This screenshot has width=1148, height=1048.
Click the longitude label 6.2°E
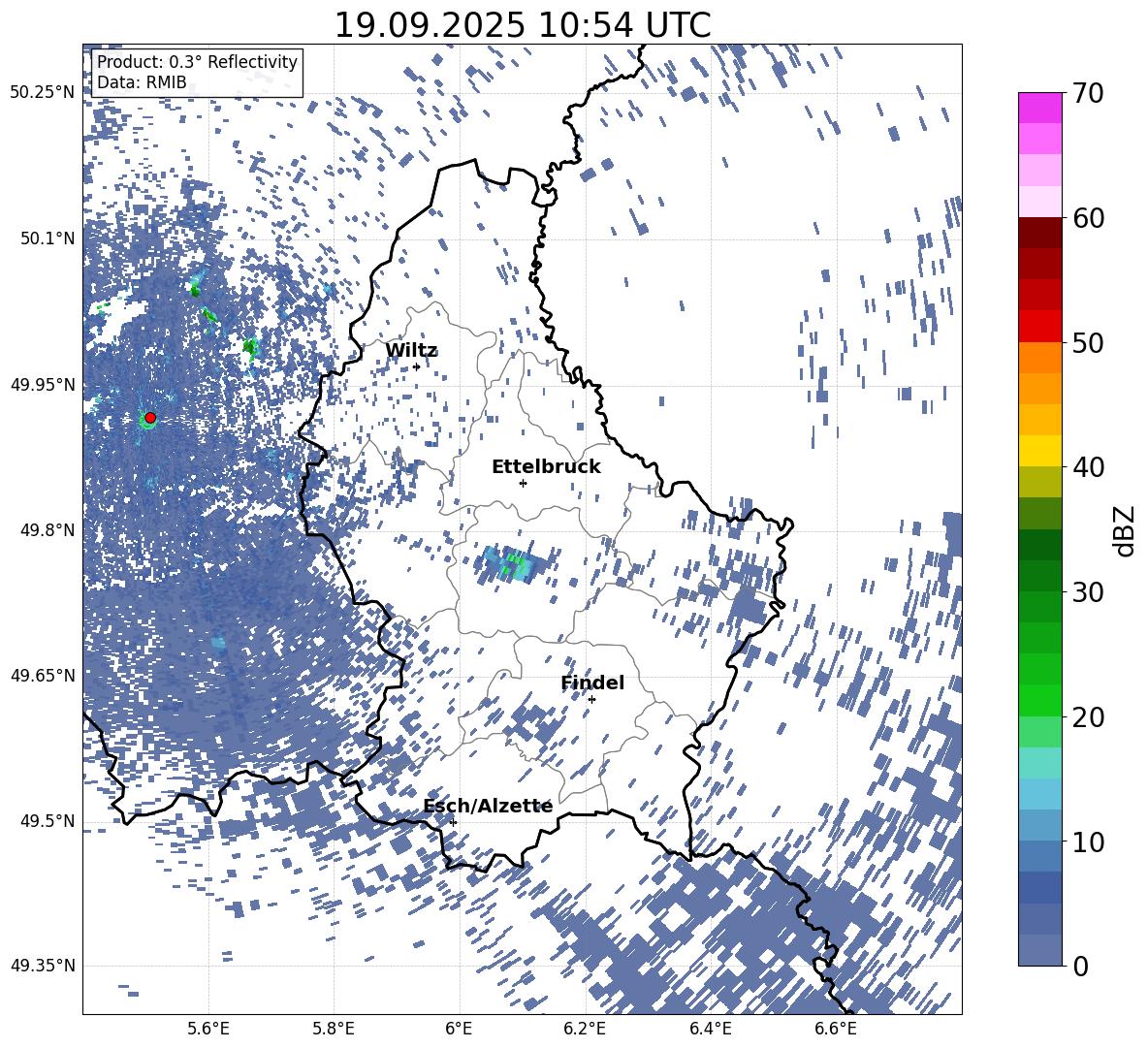[585, 1029]
